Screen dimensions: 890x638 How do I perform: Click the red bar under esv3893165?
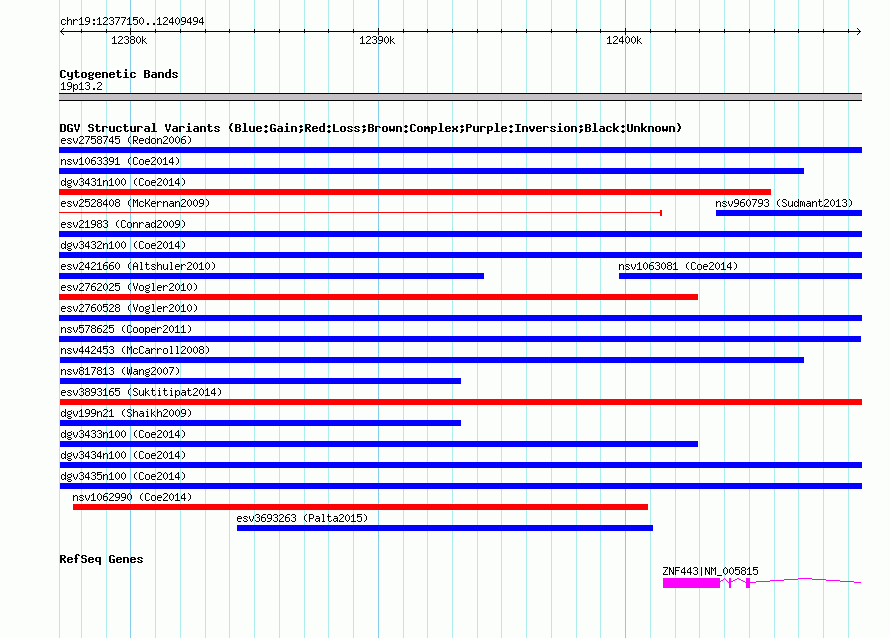[x=460, y=402]
